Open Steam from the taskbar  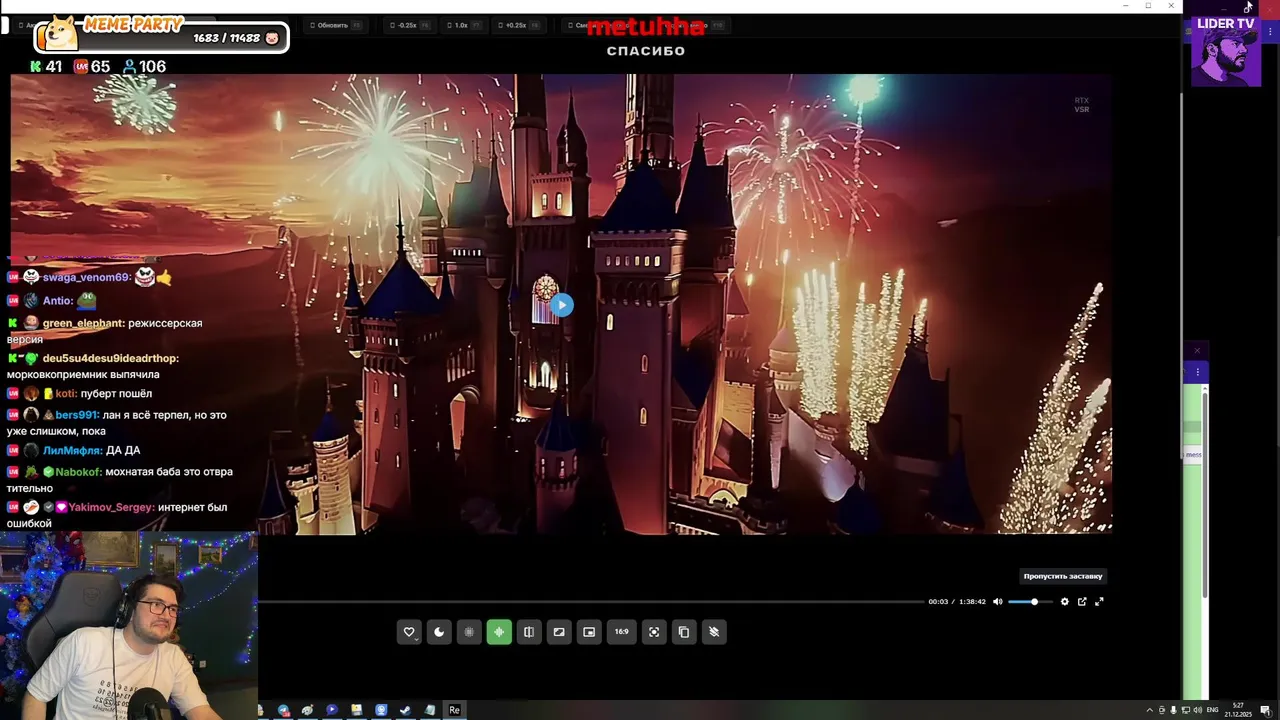[405, 710]
